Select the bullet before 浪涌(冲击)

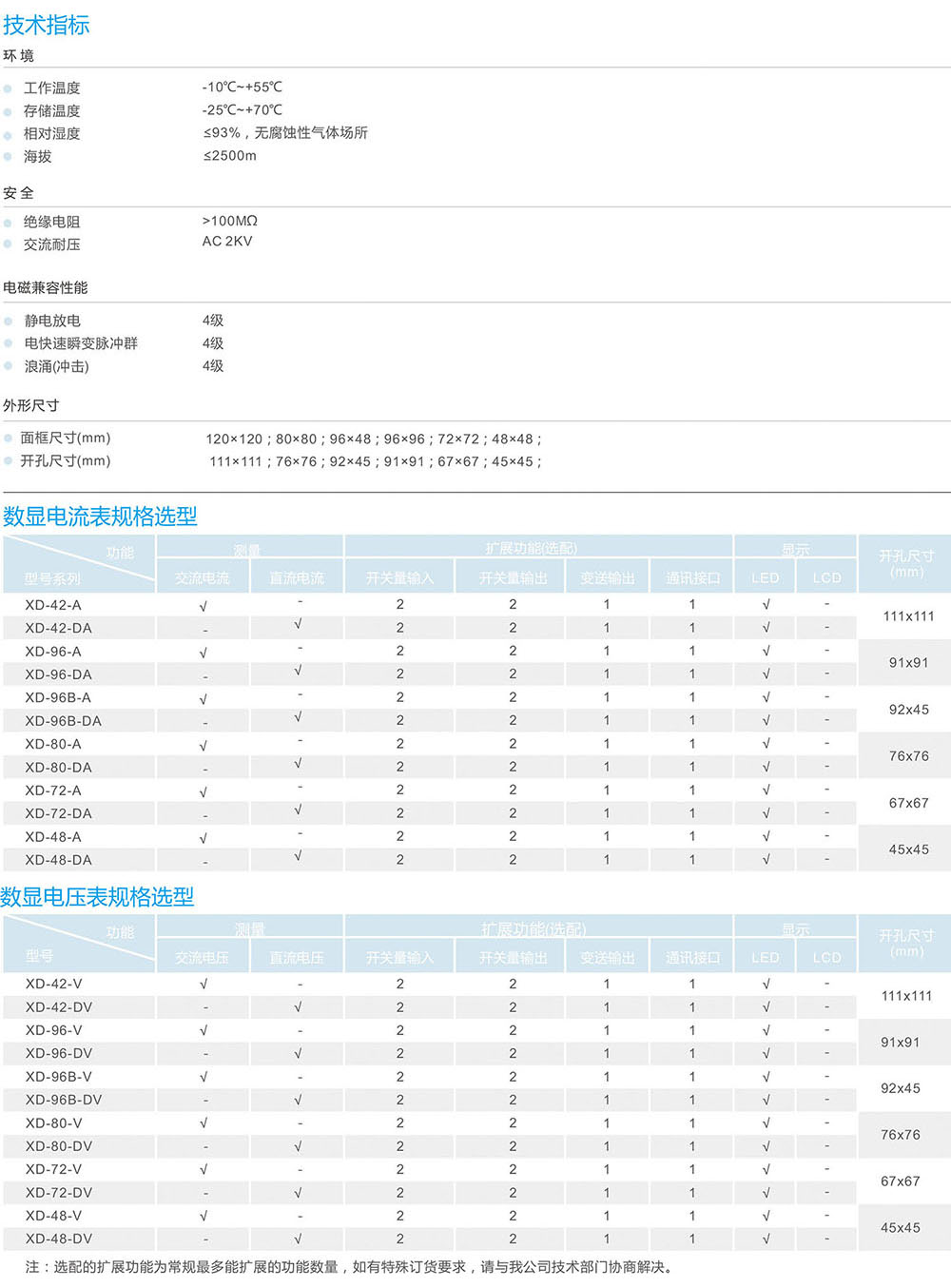[x=8, y=366]
